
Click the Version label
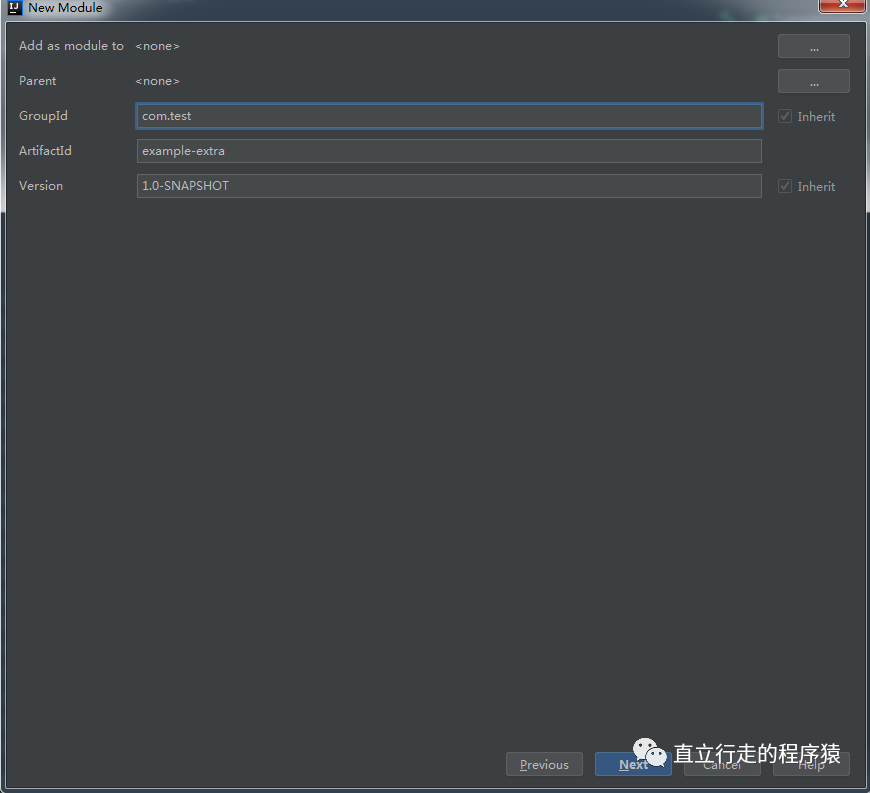click(x=41, y=186)
